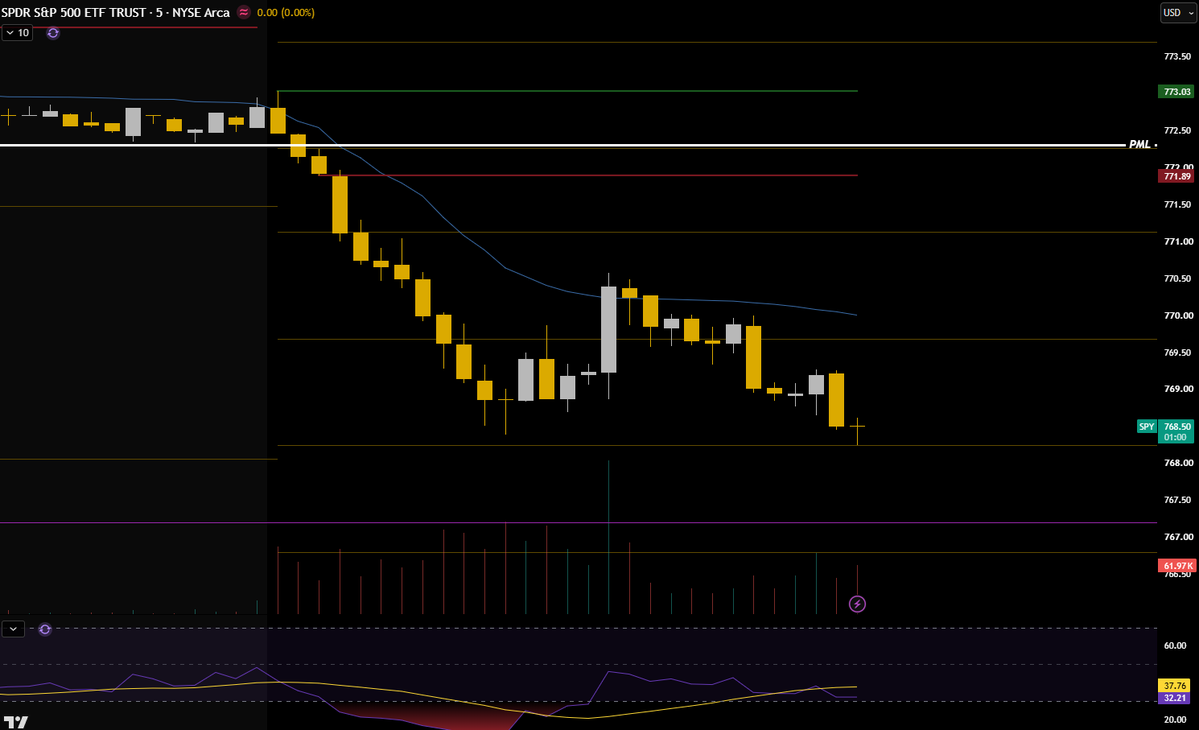Image resolution: width=1199 pixels, height=730 pixels.
Task: Click the red 61.97K volume label
Action: tap(1176, 566)
